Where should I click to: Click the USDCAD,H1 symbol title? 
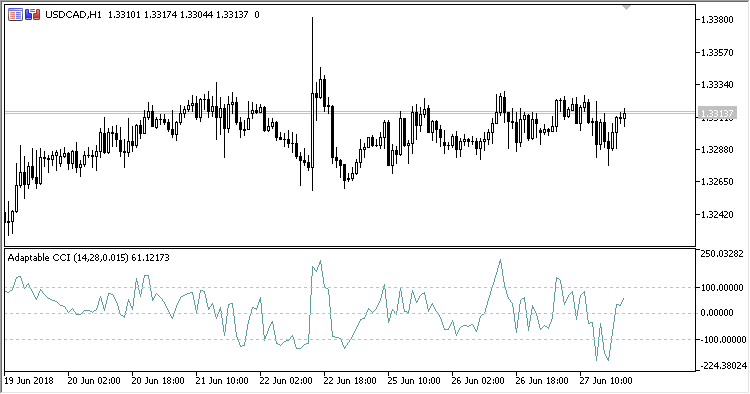tap(73, 15)
